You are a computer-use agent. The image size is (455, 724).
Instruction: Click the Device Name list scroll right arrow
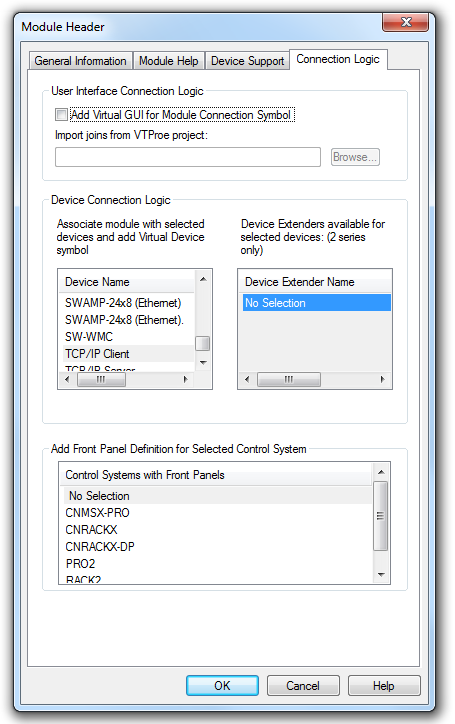(185, 380)
